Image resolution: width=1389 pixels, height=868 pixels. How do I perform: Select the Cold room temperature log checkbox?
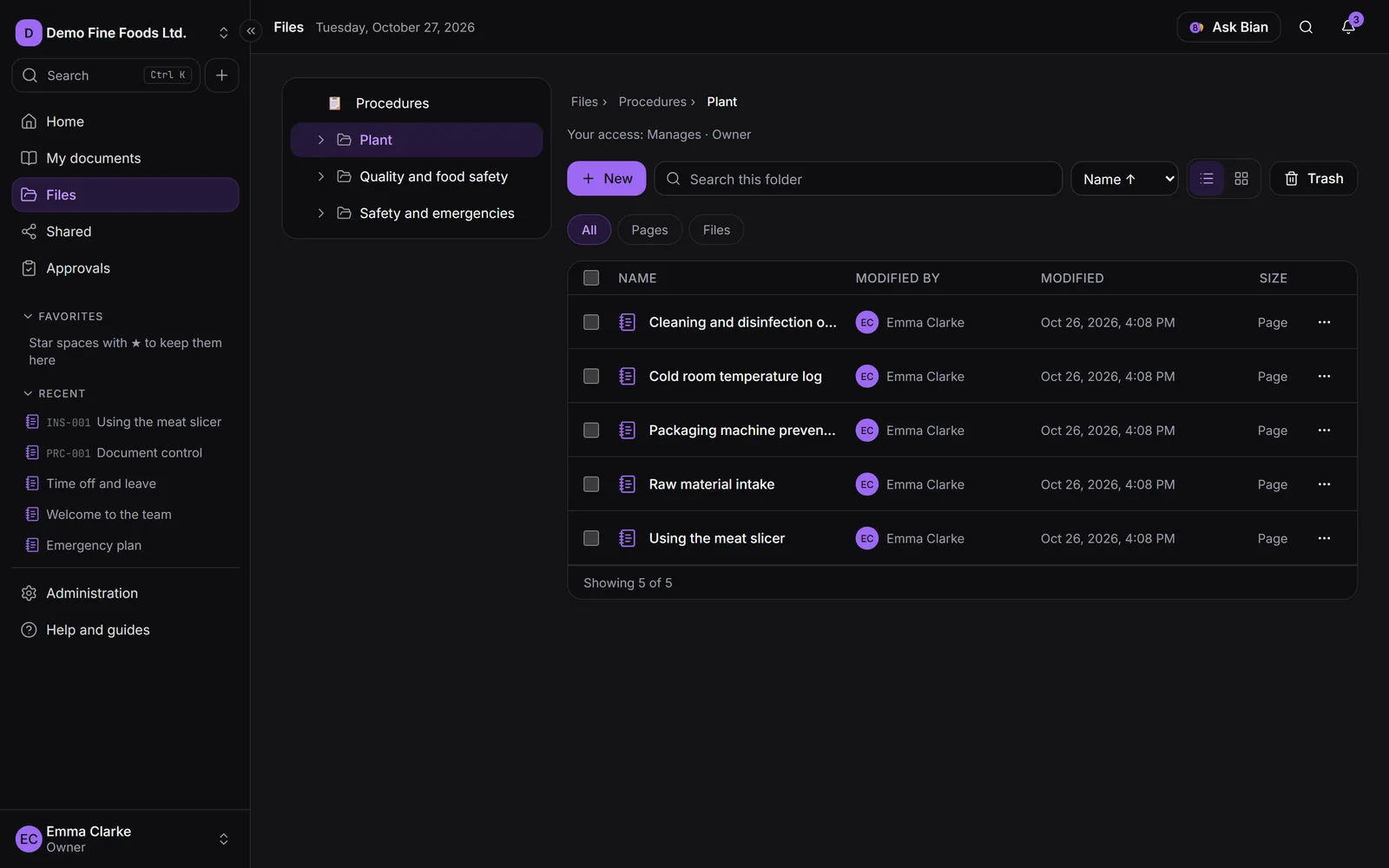(591, 376)
